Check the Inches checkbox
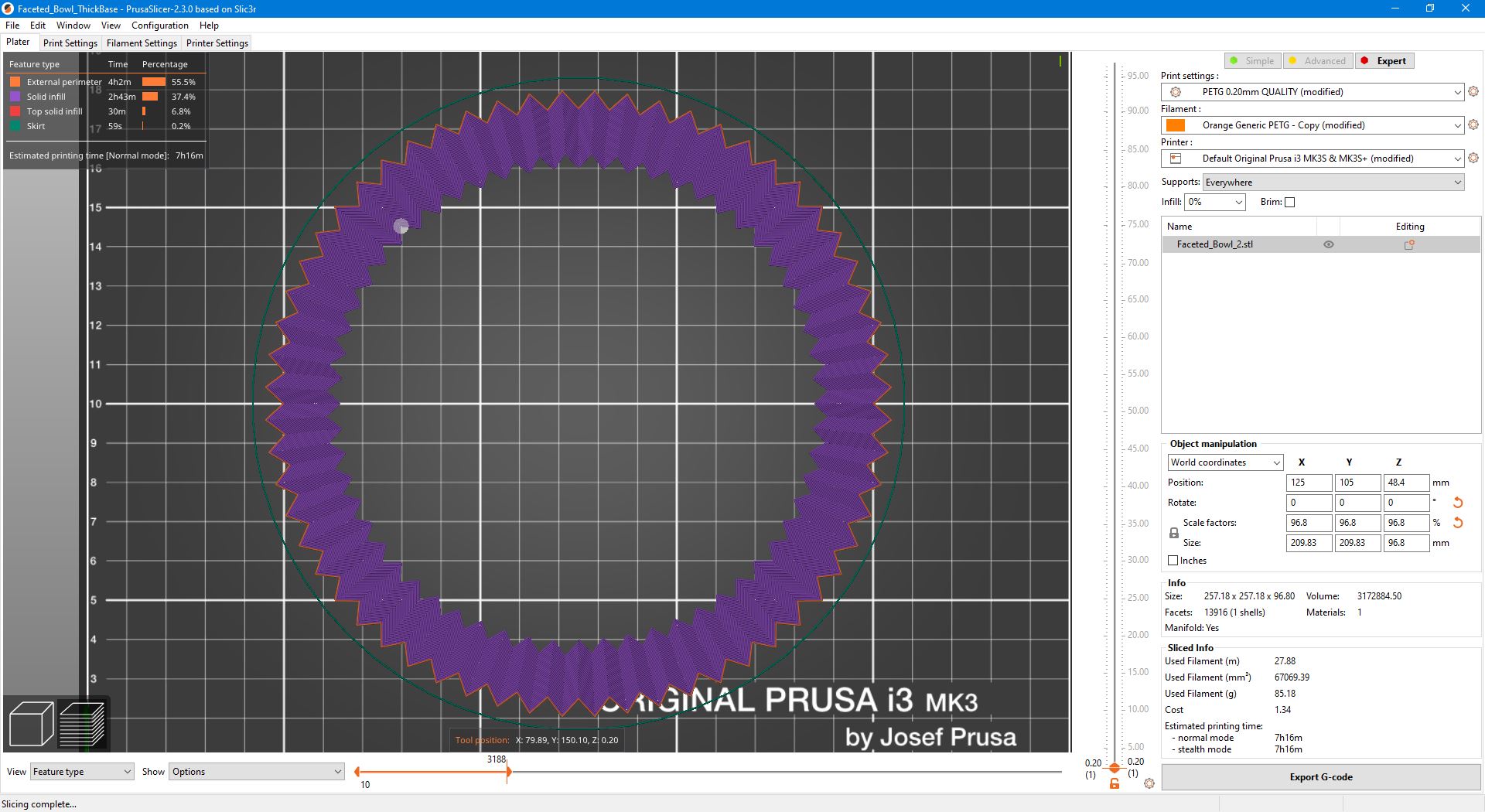 [x=1173, y=560]
